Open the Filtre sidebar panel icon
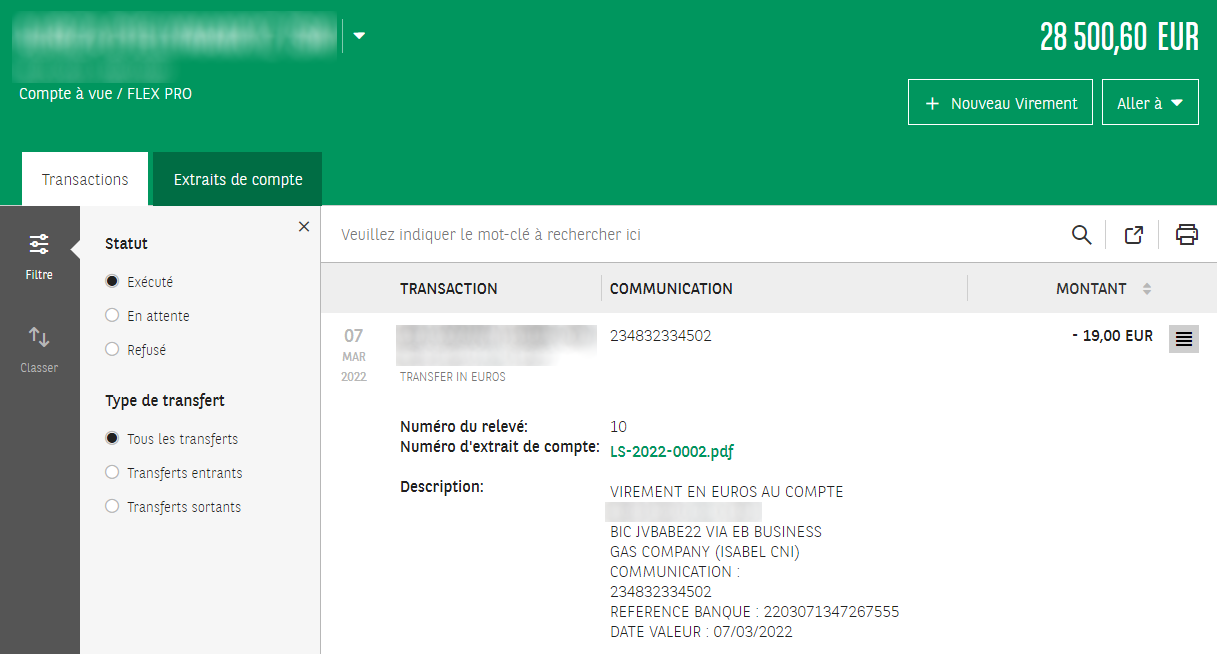1217x654 pixels. pyautogui.click(x=39, y=254)
